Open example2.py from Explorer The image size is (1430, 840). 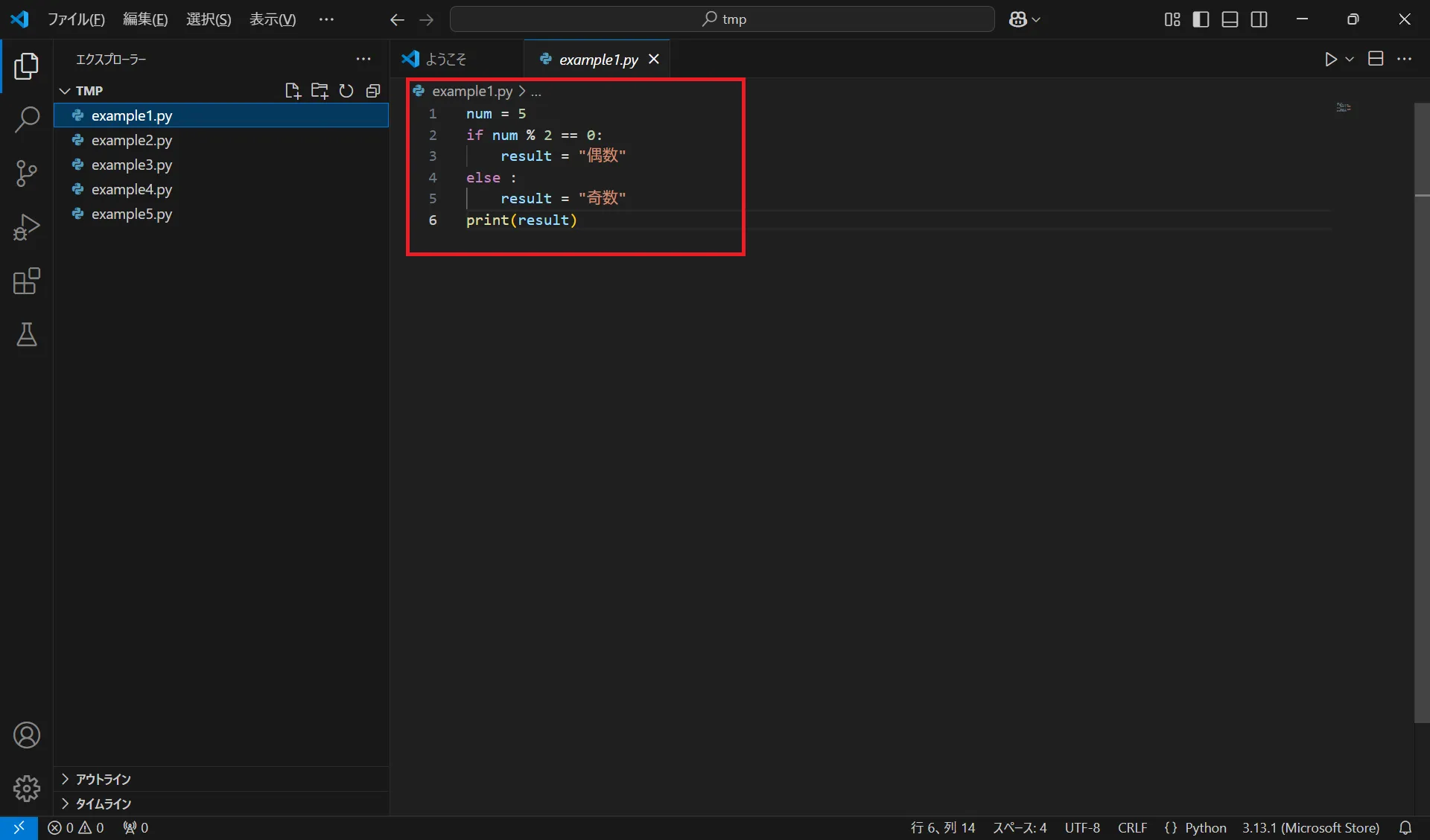pos(221,140)
